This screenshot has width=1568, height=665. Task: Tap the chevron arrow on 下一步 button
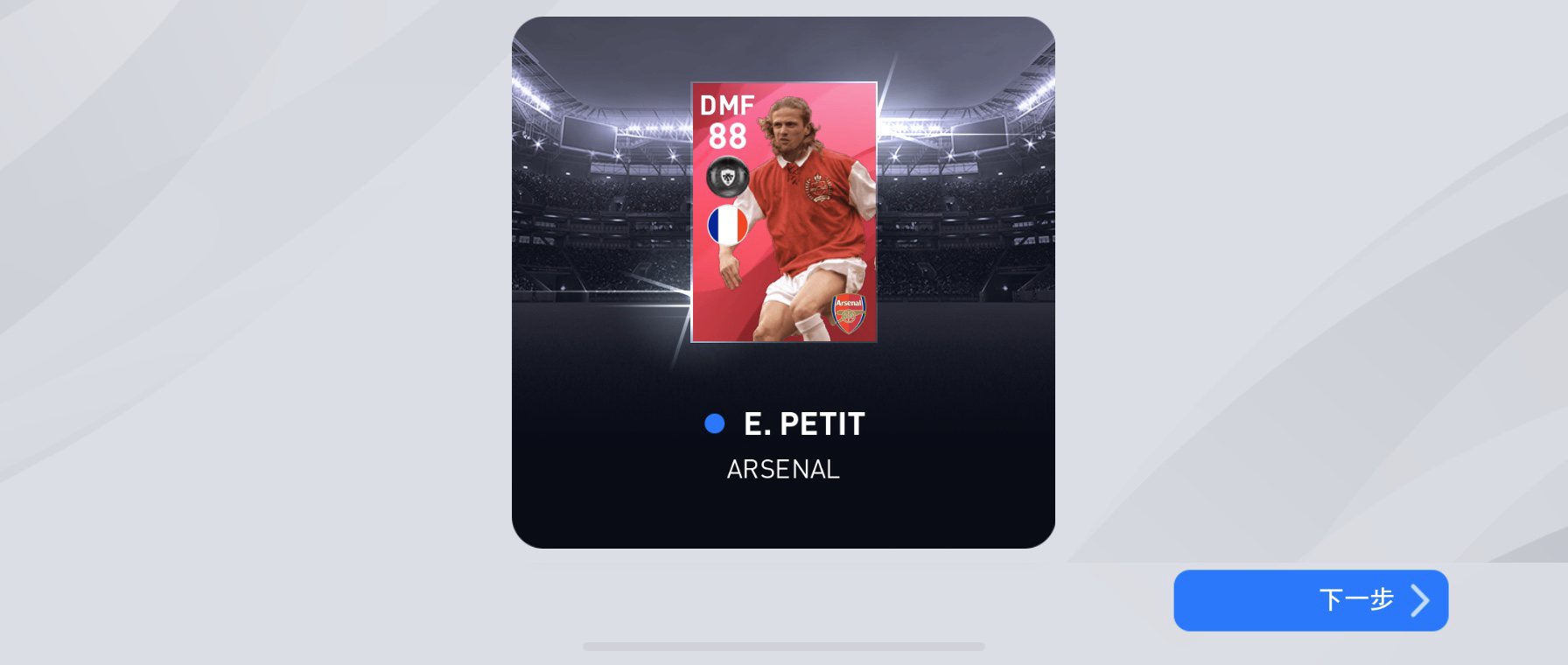(1419, 600)
